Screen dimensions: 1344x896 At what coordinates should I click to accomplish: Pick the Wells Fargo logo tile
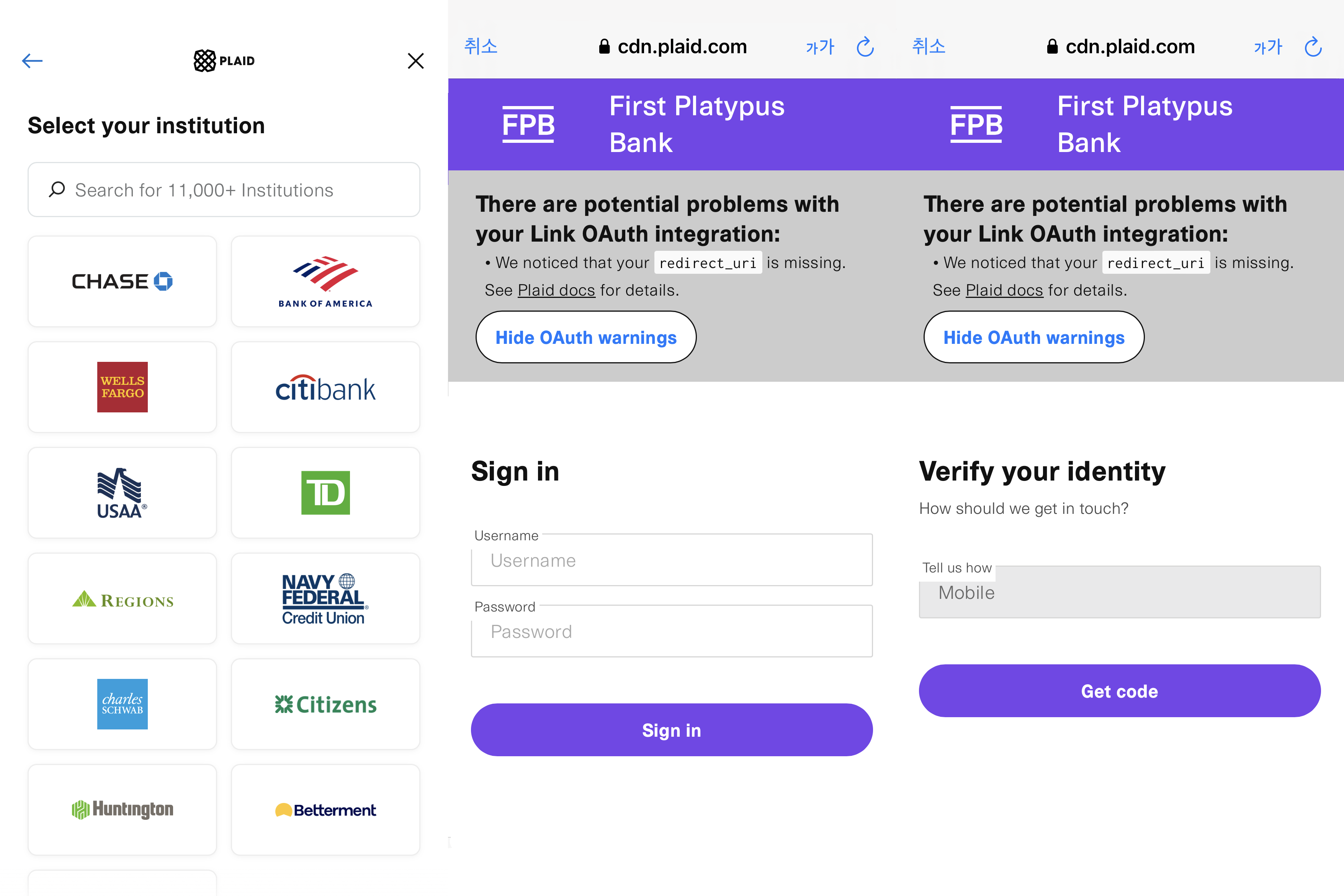122,387
